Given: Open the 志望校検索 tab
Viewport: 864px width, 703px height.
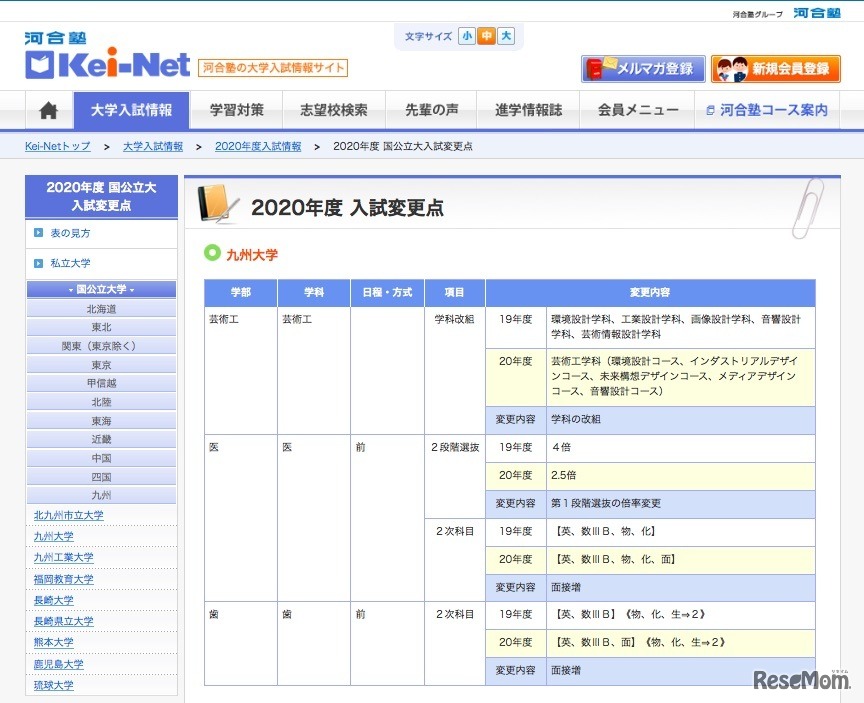Looking at the screenshot, I should click(334, 110).
